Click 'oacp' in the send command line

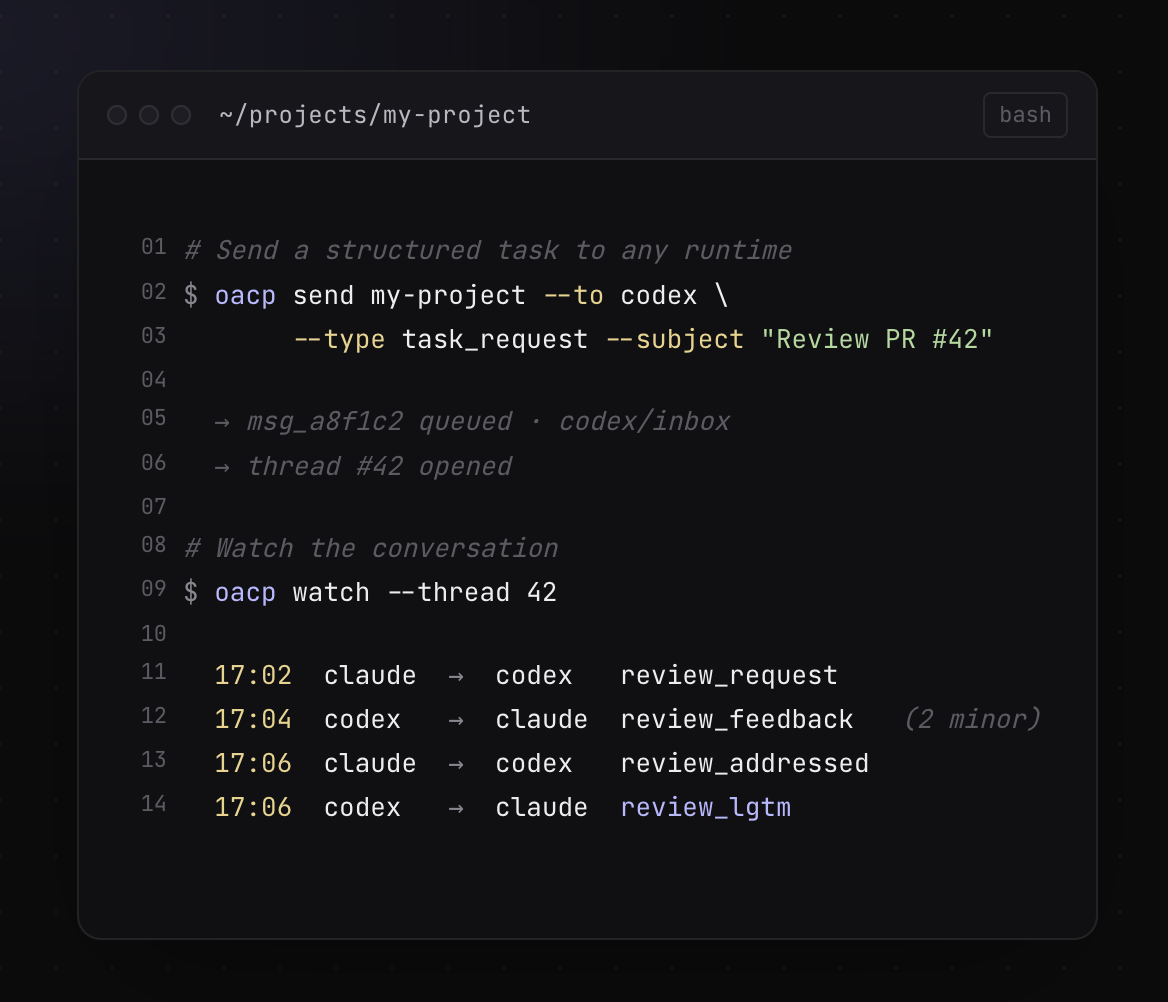245,296
